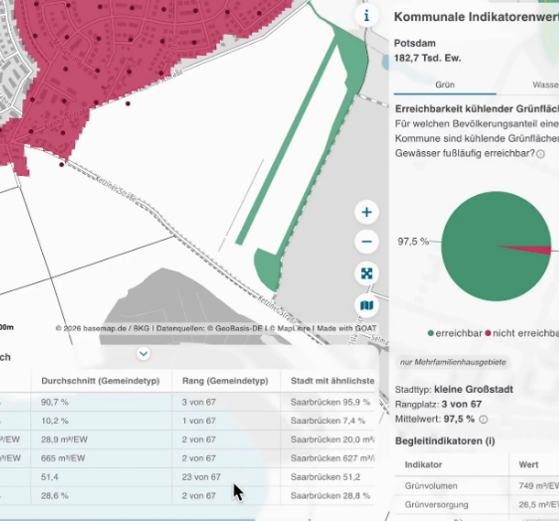Select the Grünversorgung row
The width and height of the screenshot is (559, 521).
[477, 505]
